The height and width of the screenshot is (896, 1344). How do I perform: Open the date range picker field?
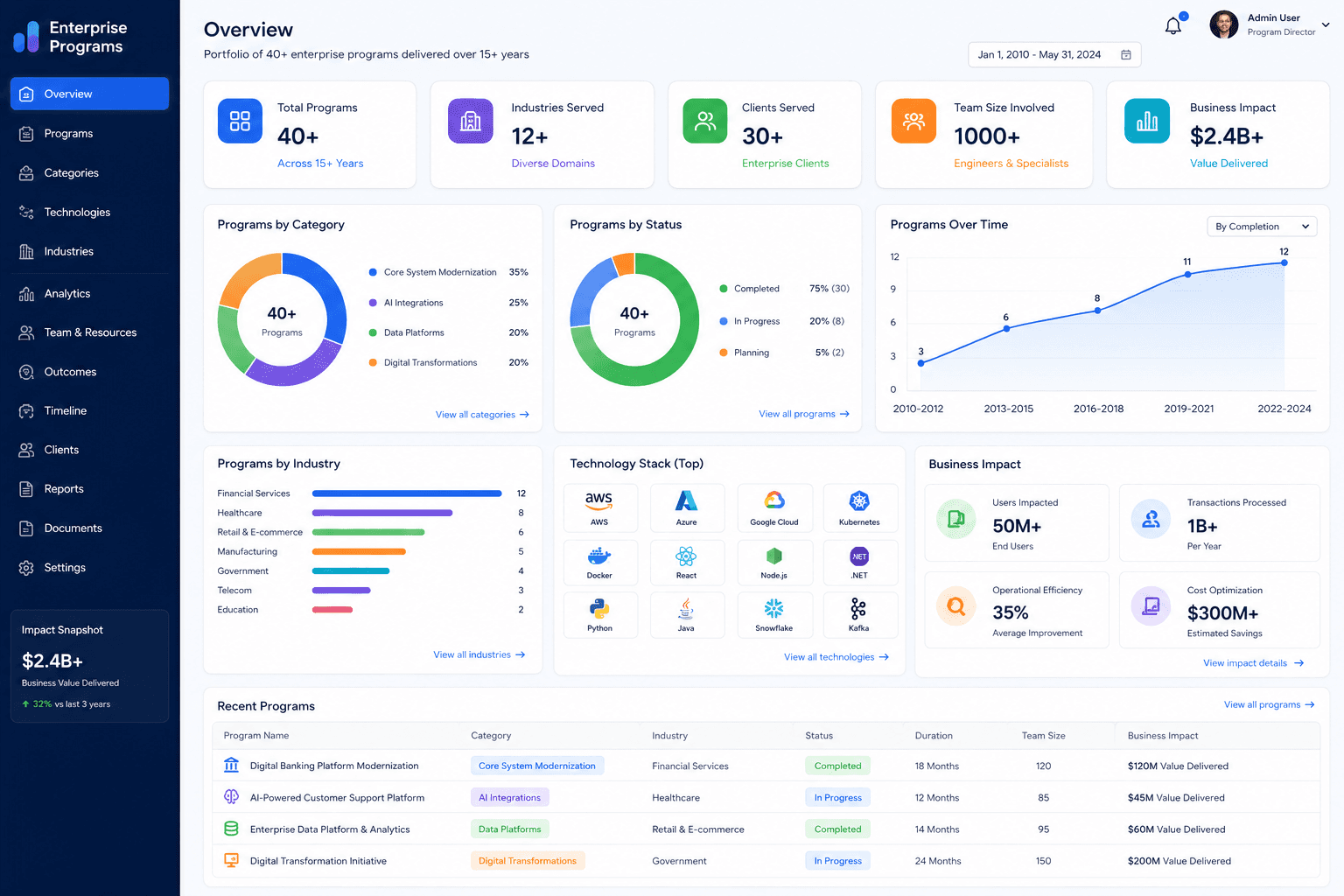[1054, 54]
